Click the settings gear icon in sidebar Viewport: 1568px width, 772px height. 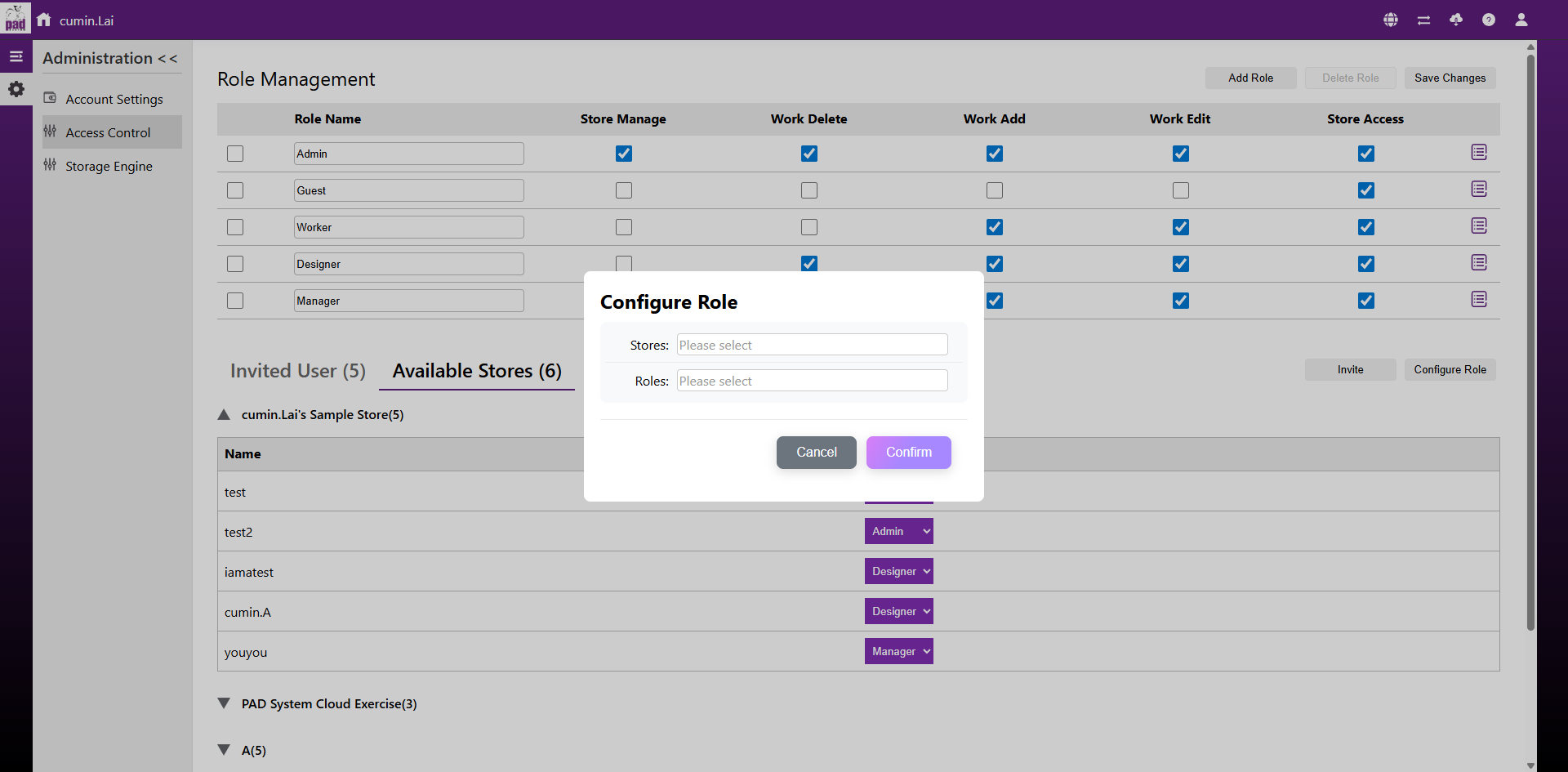click(16, 89)
